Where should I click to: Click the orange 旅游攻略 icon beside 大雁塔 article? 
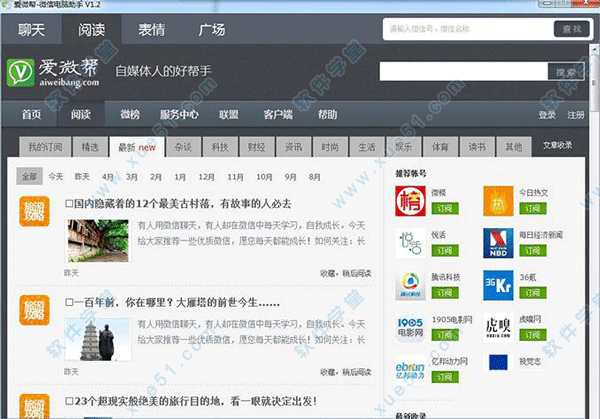[34, 310]
